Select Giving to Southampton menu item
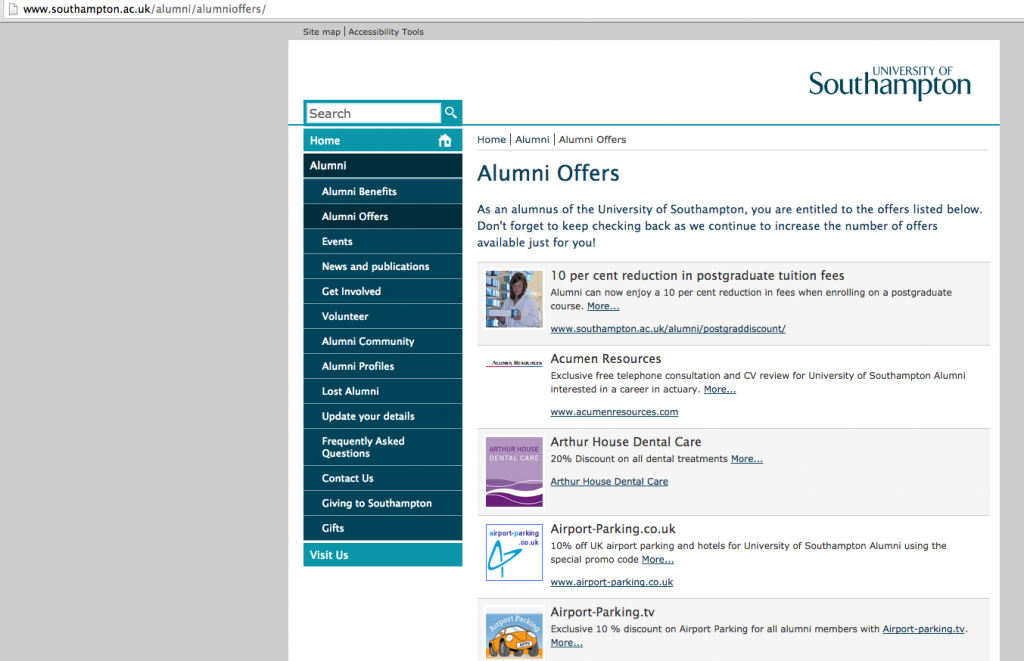Viewport: 1024px width, 661px height. point(383,504)
